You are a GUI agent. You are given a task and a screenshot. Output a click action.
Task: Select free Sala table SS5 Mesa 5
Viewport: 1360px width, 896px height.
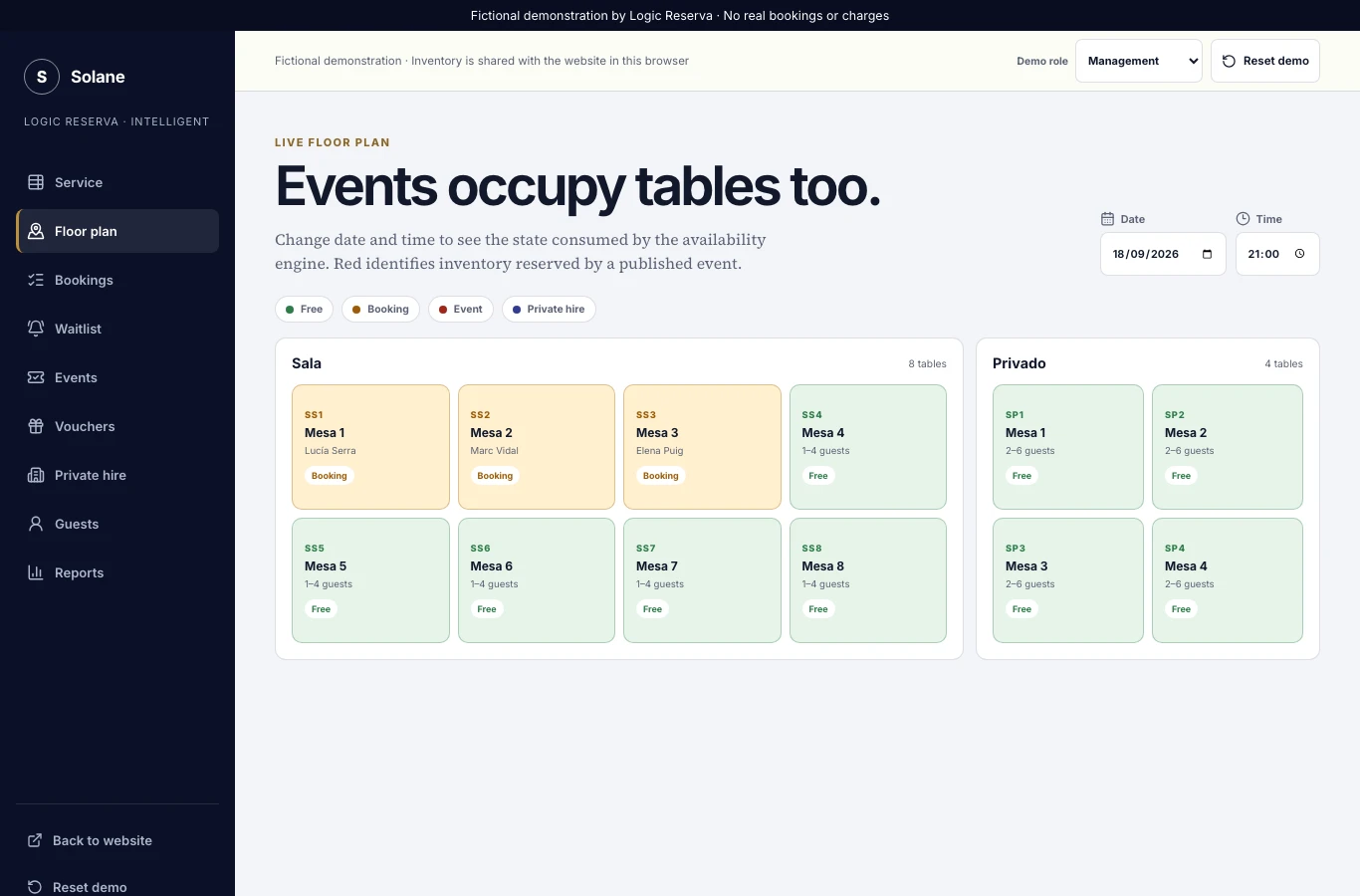[x=370, y=580]
